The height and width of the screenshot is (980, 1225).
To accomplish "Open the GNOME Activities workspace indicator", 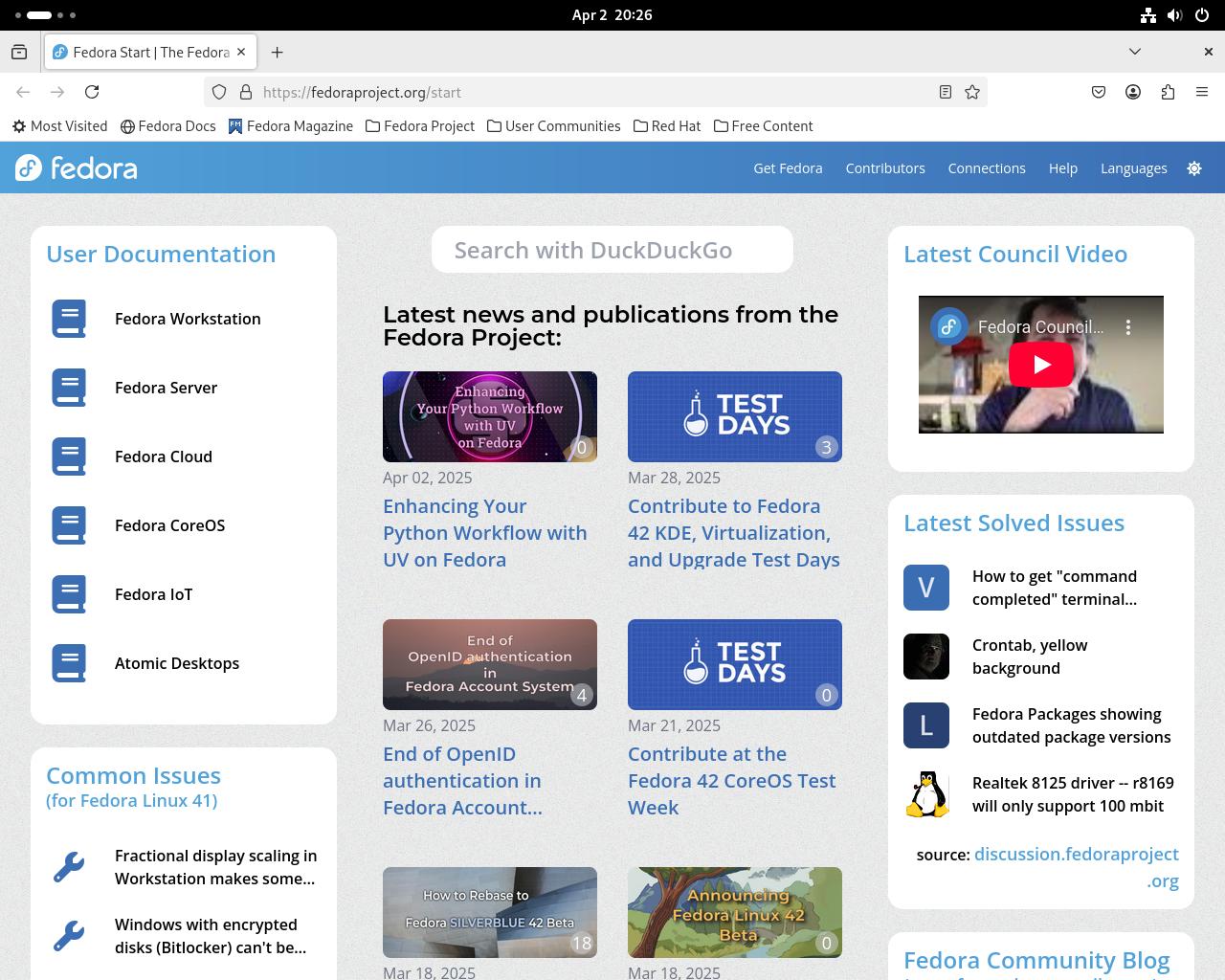I will [46, 15].
